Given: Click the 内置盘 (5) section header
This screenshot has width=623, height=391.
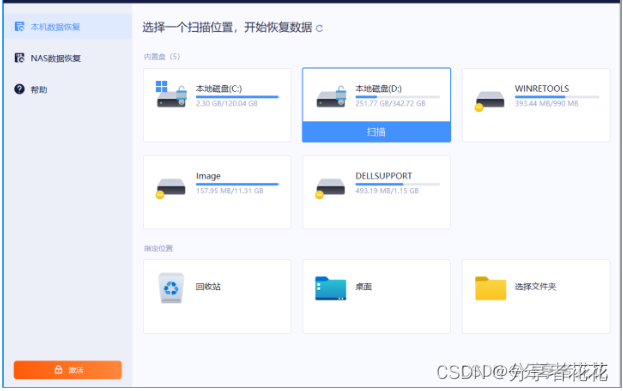Looking at the screenshot, I should click(162, 57).
